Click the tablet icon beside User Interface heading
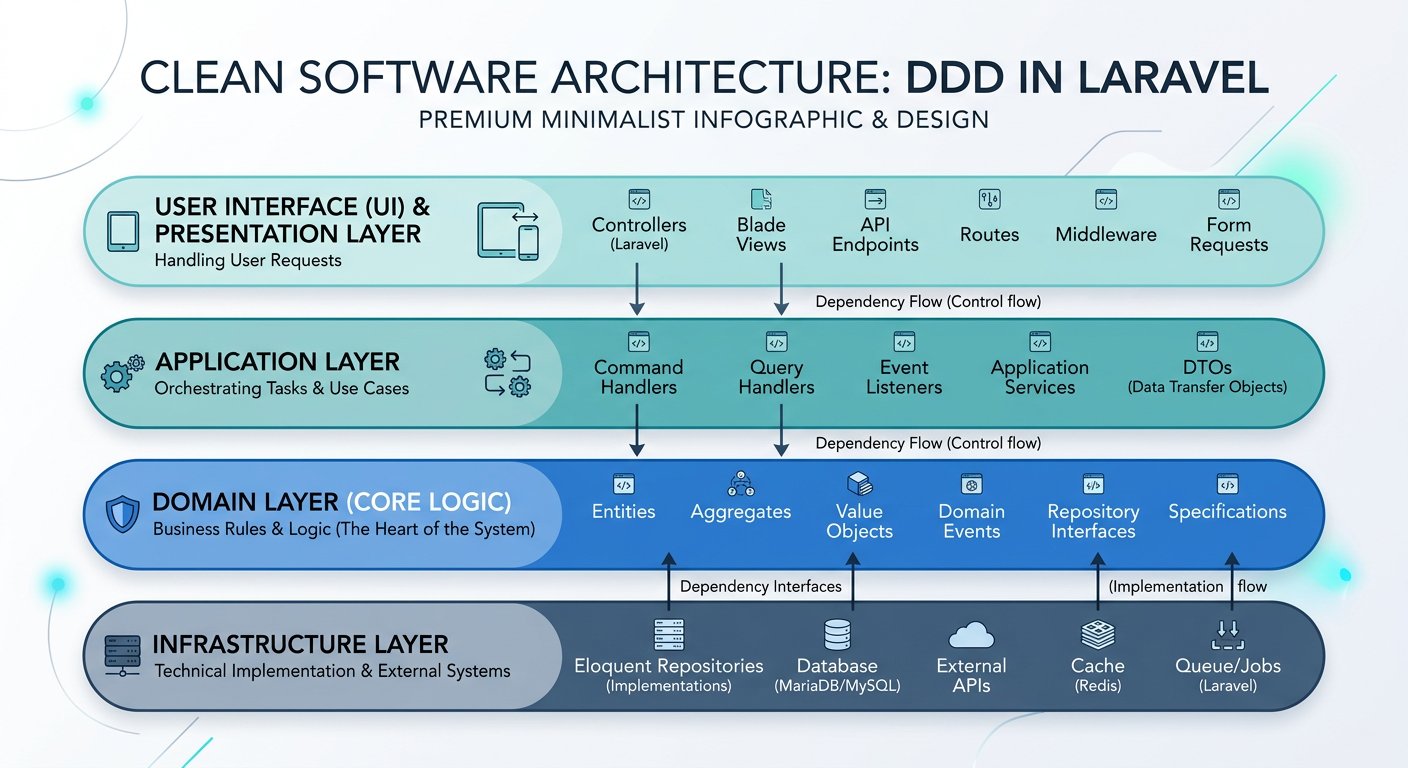 point(123,232)
